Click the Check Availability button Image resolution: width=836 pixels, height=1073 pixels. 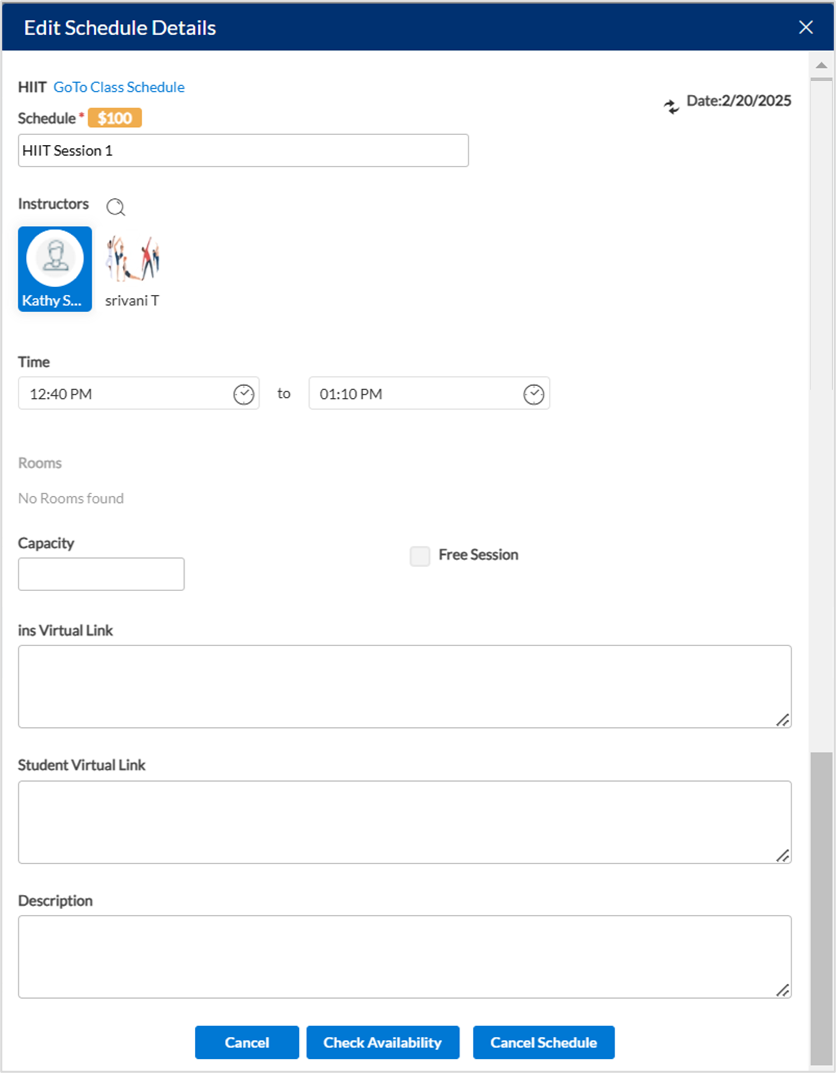pos(383,1042)
